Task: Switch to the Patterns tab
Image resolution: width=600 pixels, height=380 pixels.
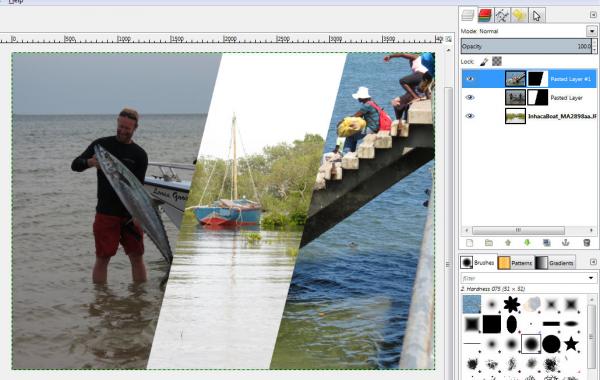Action: (515, 263)
